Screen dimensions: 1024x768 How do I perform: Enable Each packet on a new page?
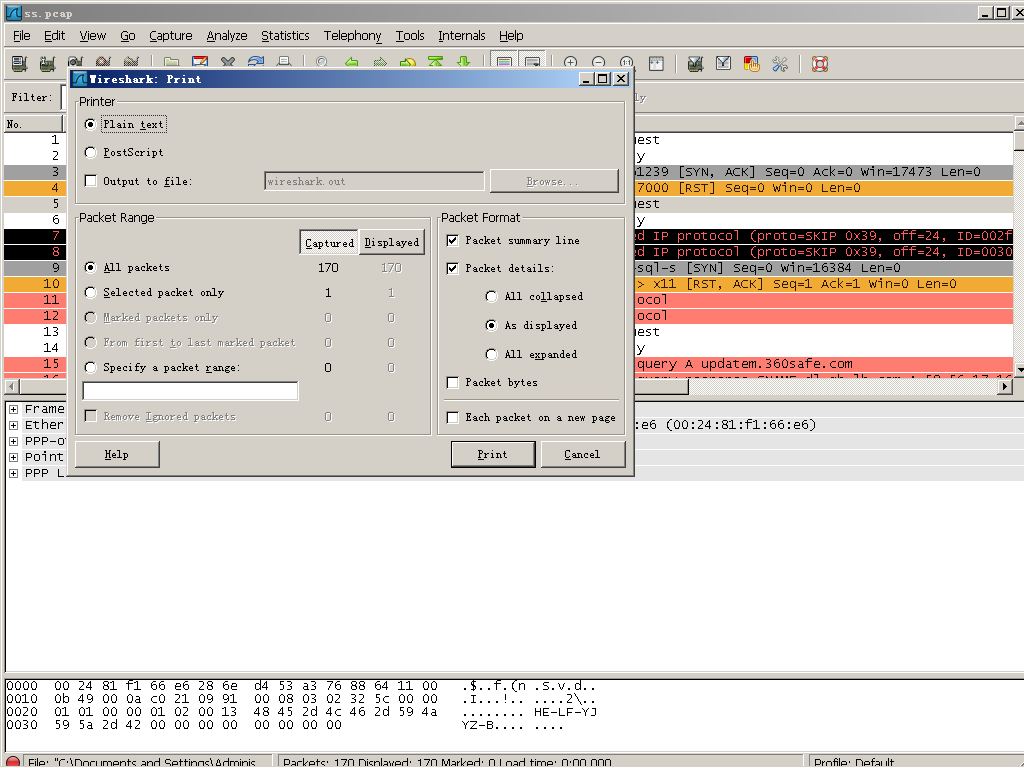coord(452,417)
